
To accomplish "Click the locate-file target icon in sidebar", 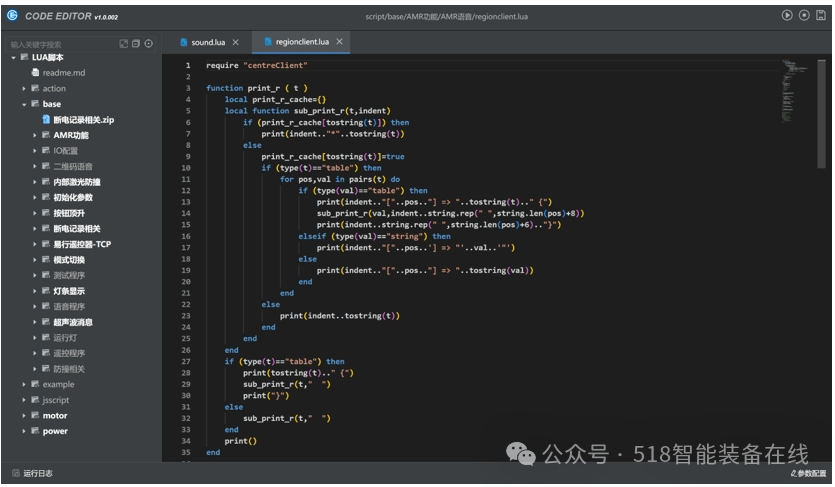I will coord(149,43).
